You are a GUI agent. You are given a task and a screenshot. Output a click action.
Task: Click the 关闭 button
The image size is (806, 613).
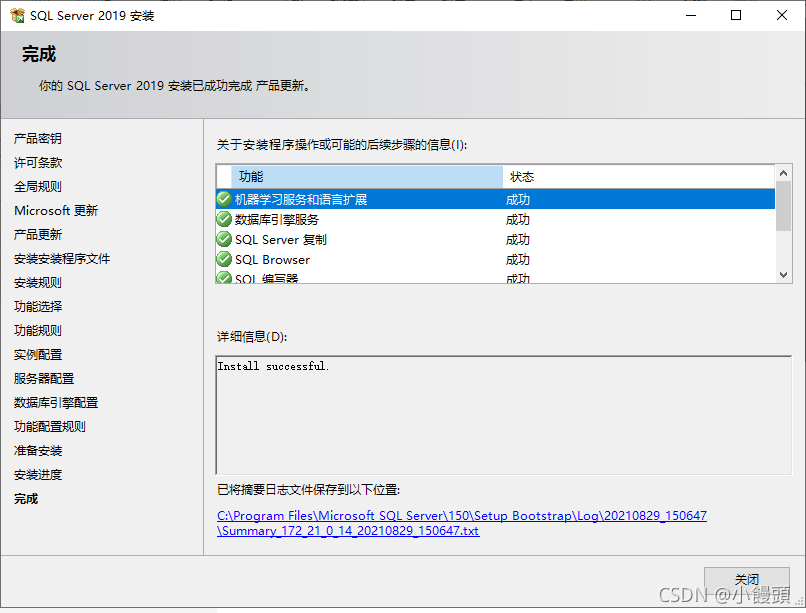[x=746, y=580]
